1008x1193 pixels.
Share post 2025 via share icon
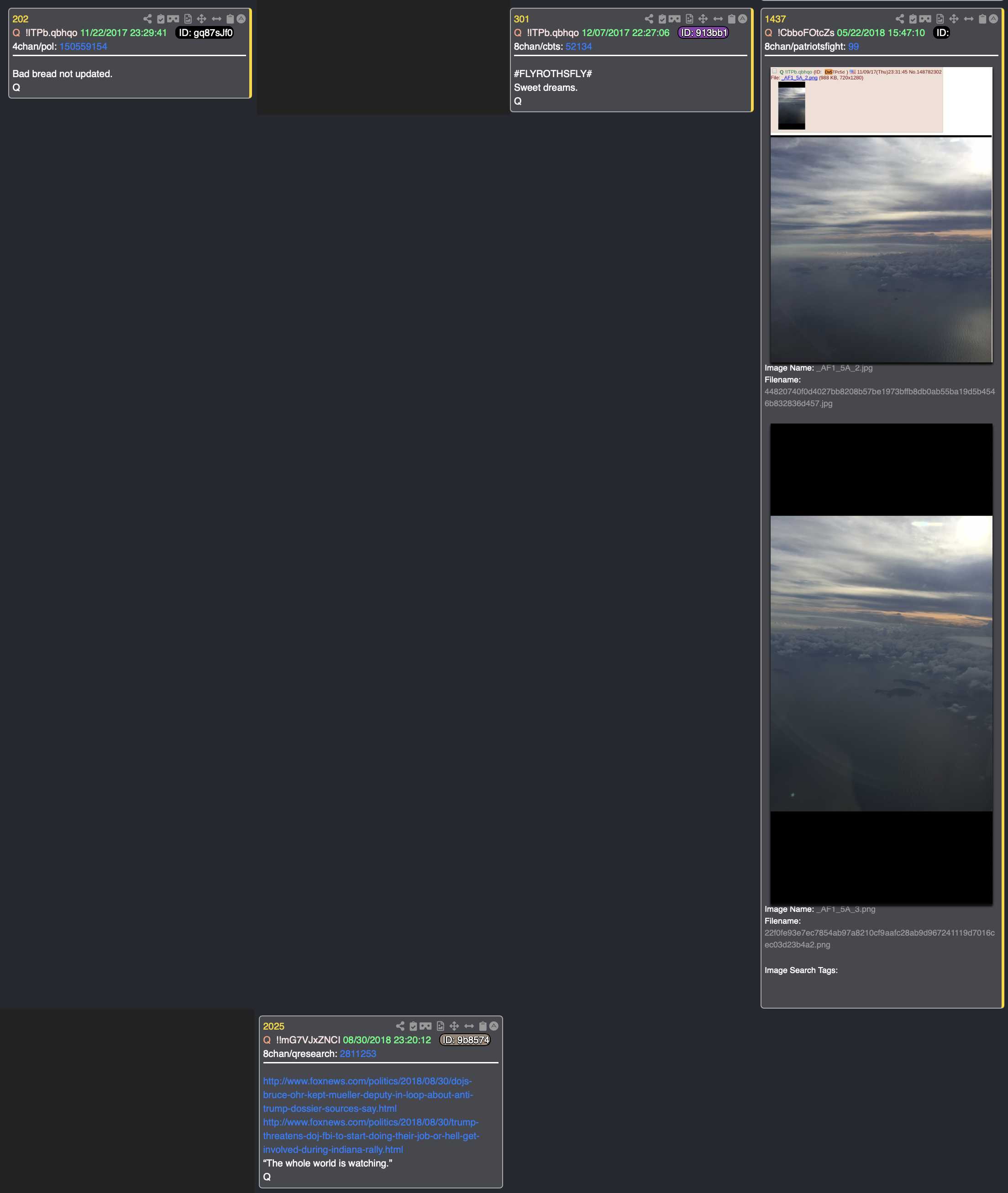(x=400, y=1026)
